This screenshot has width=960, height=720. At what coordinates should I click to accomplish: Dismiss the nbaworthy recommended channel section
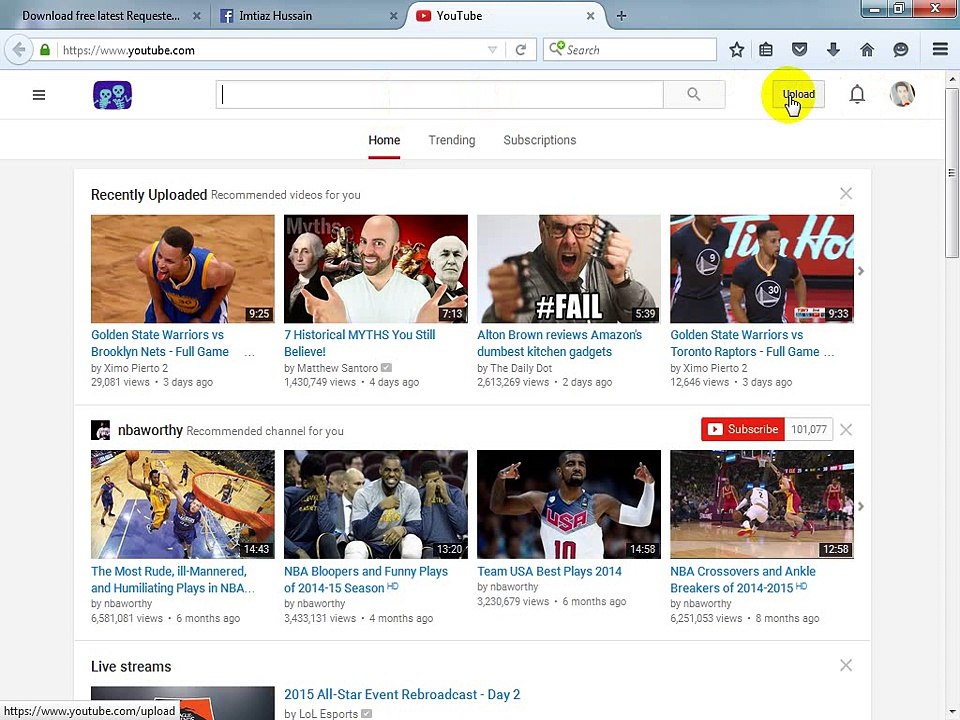[846, 430]
